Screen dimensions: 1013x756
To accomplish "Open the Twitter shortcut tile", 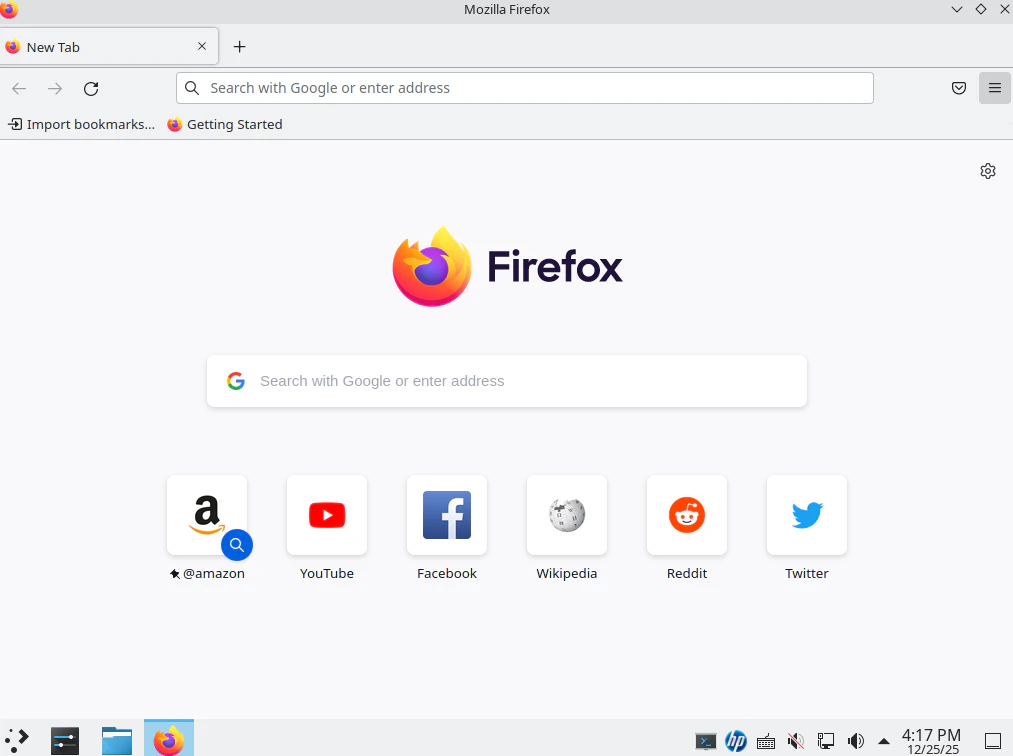I will coord(807,515).
